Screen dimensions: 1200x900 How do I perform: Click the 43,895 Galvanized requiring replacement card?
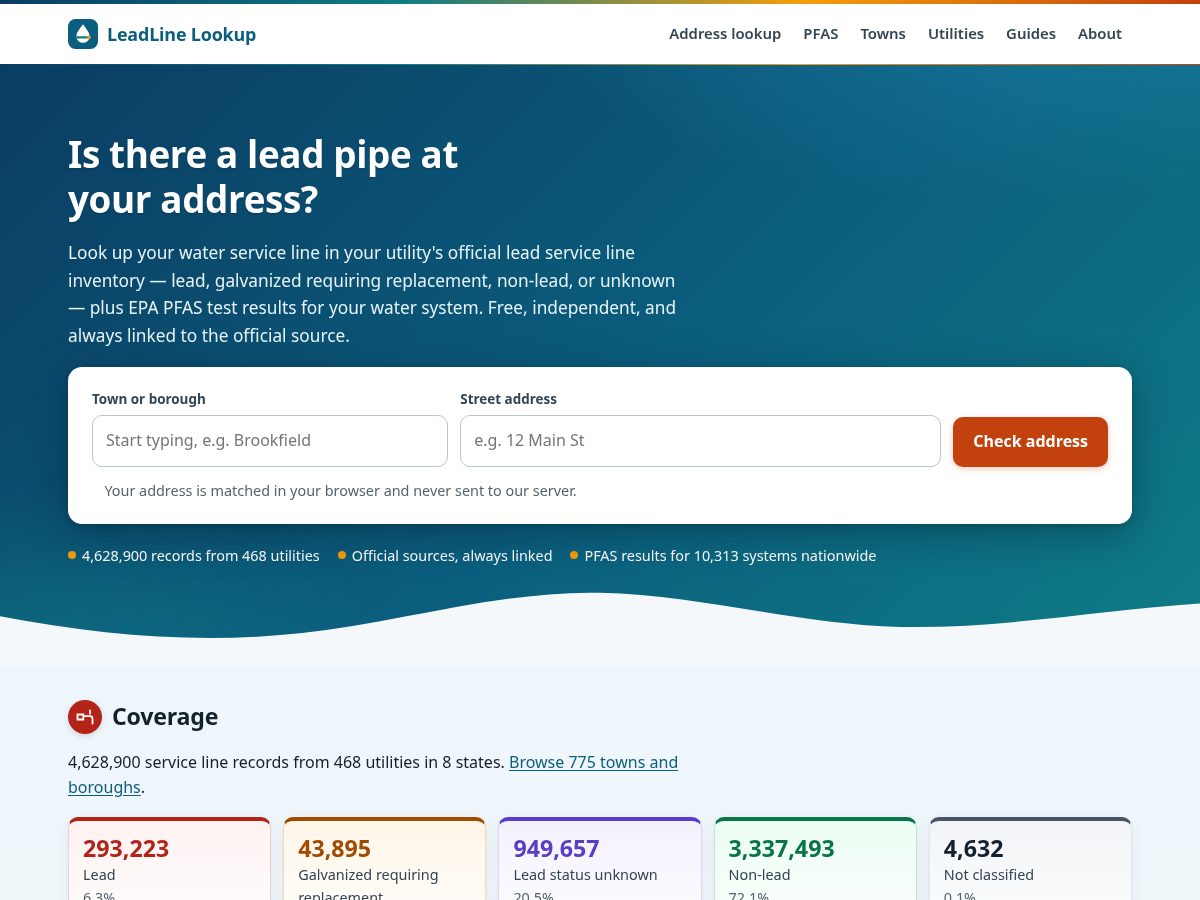[385, 859]
